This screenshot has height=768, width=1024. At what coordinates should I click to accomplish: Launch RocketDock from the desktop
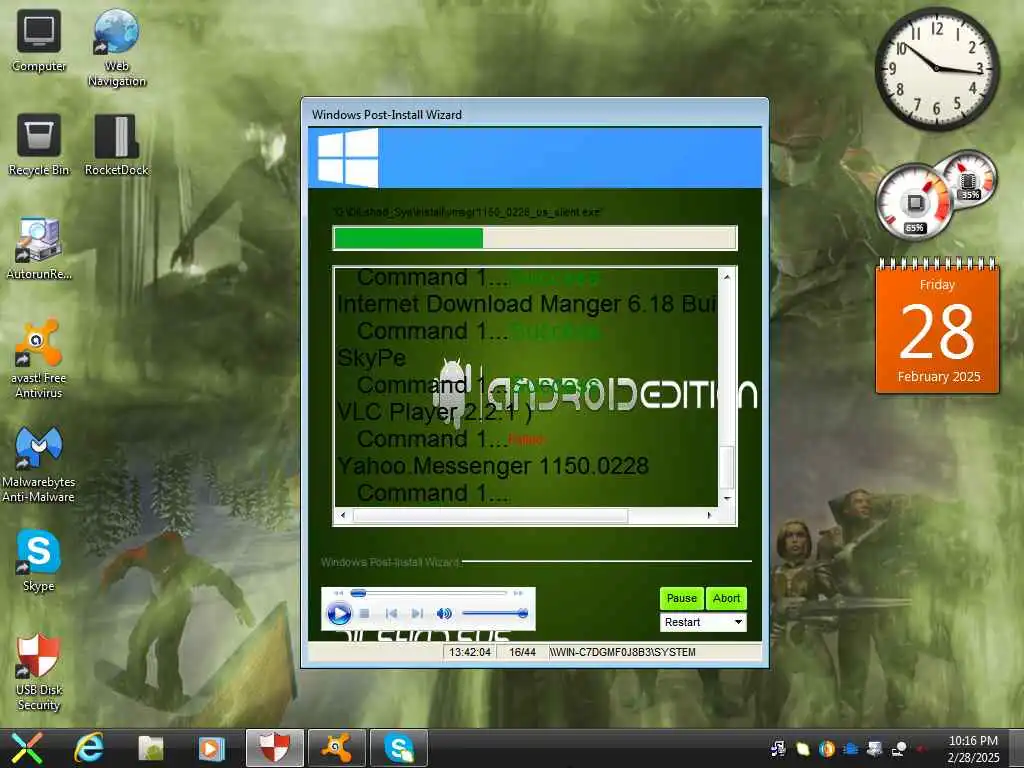pyautogui.click(x=116, y=144)
